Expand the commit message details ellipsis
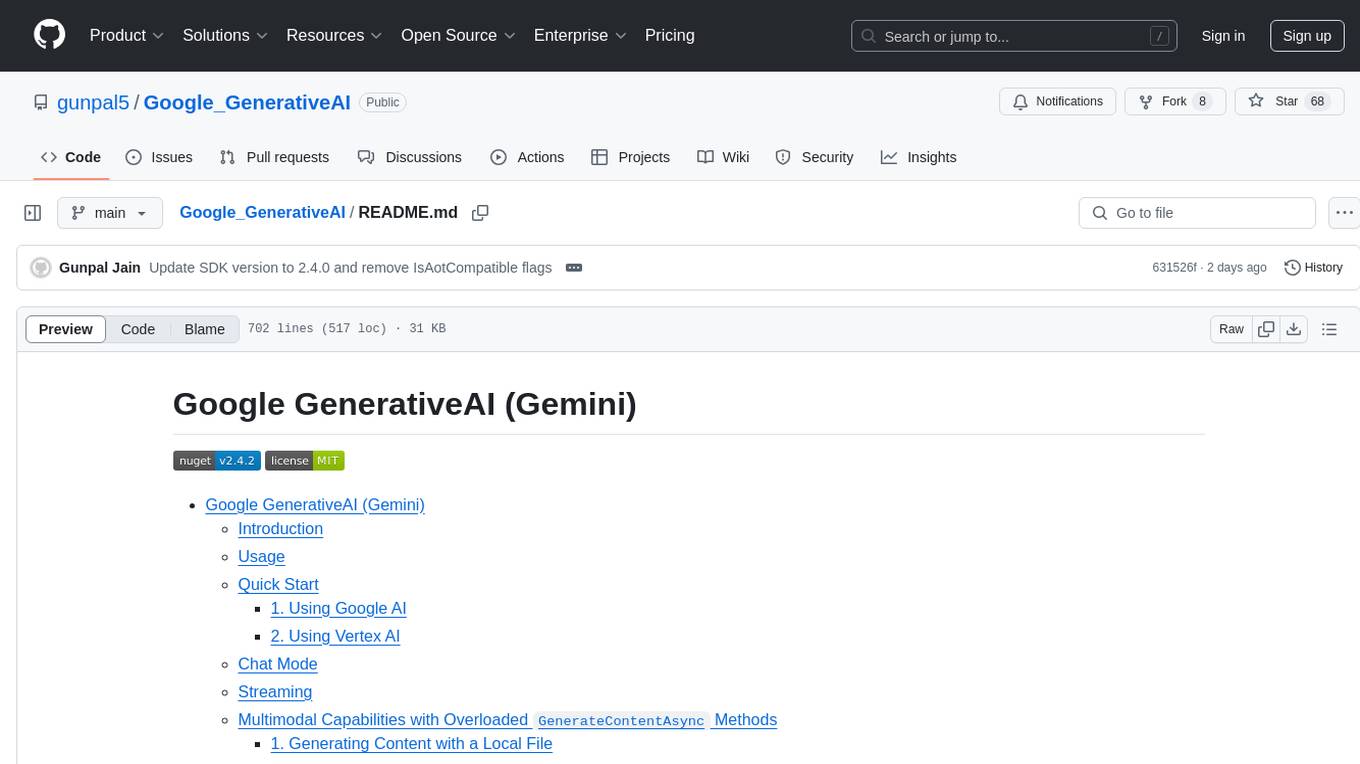1360x764 pixels. [574, 267]
